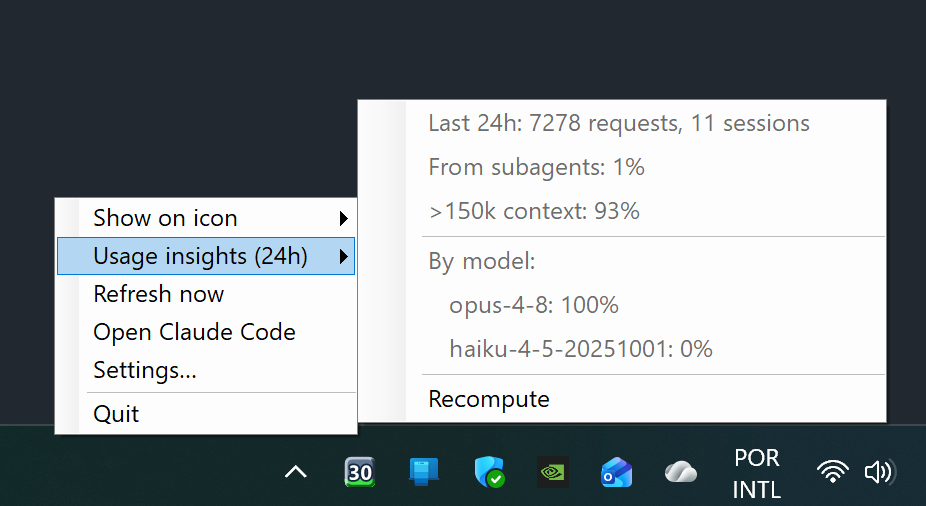Click Recompute in usage insights submenu
Image resolution: width=926 pixels, height=506 pixels.
pyautogui.click(x=622, y=399)
